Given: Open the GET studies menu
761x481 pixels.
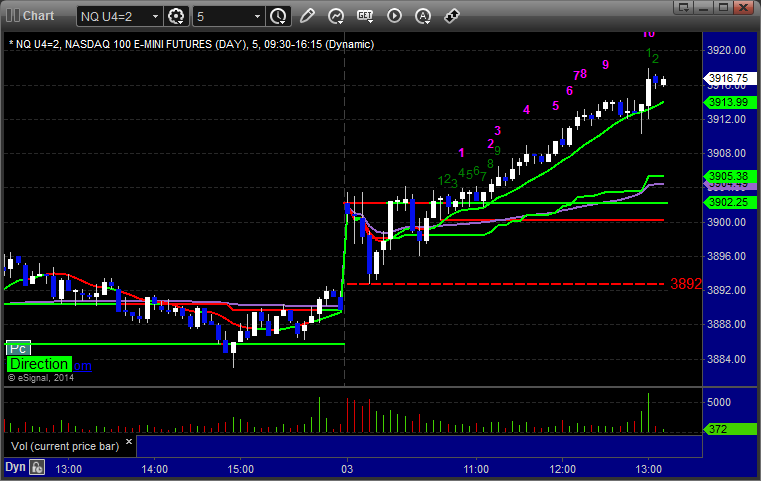Looking at the screenshot, I should [x=365, y=16].
